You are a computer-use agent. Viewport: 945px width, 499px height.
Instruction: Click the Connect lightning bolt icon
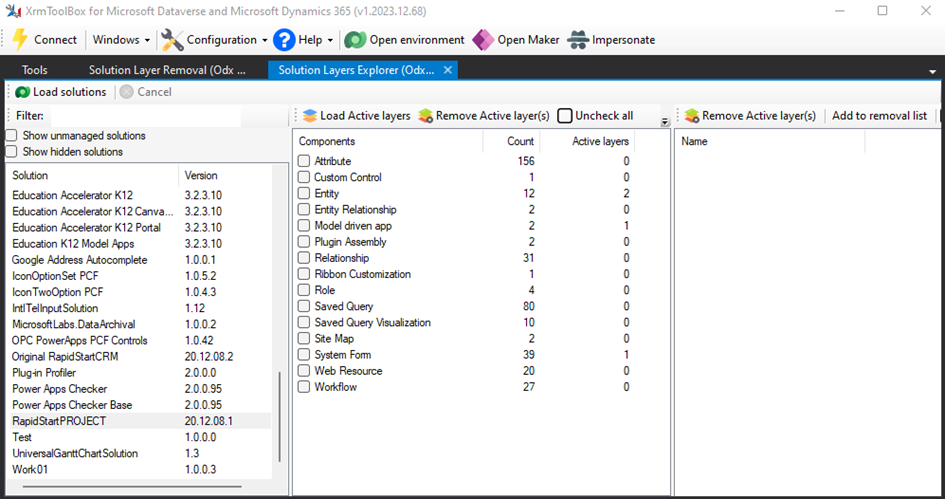[20, 40]
